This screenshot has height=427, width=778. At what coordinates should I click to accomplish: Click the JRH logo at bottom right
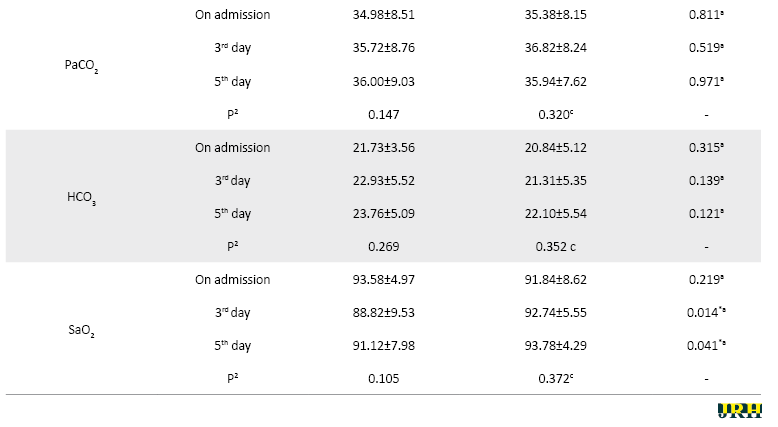[739, 411]
